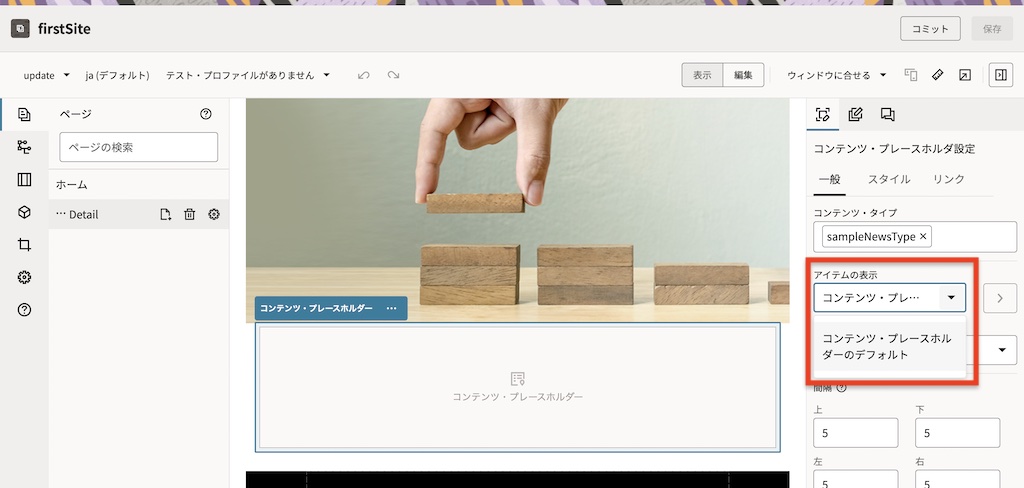
Task: Choose コンテンツ・プレースホルダーのデフォルト option
Action: point(889,347)
